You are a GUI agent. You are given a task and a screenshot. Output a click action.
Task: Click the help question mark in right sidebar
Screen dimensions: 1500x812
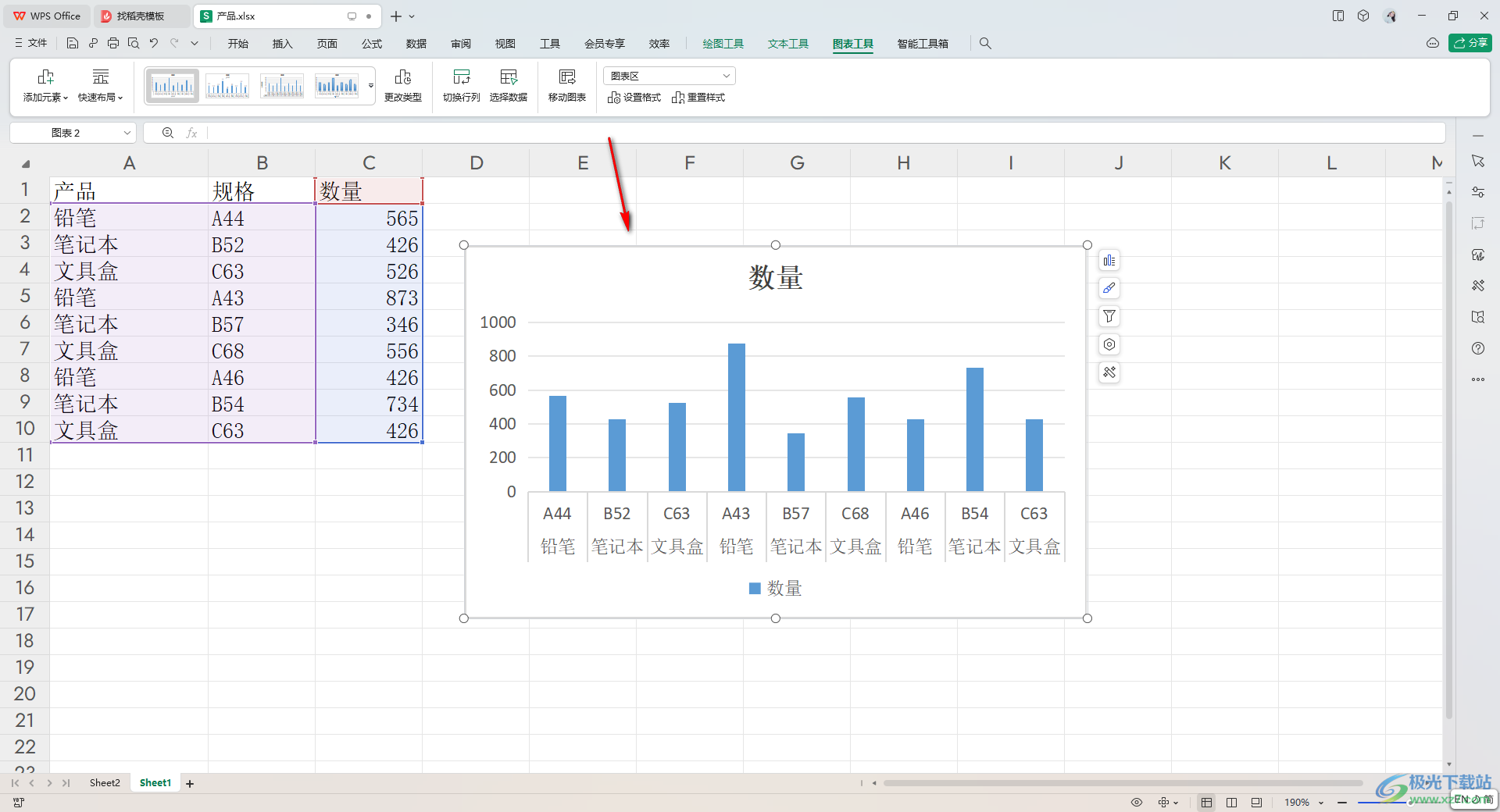pos(1478,348)
